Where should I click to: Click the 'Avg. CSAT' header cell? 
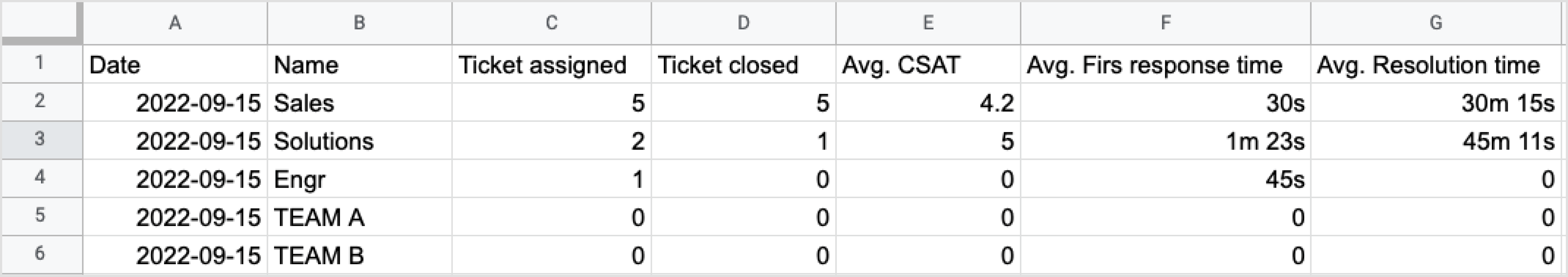pyautogui.click(x=928, y=65)
